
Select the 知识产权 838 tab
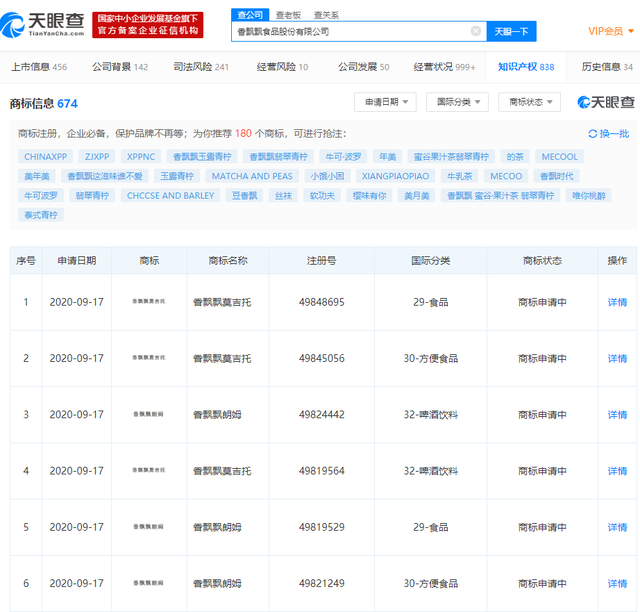(x=526, y=67)
